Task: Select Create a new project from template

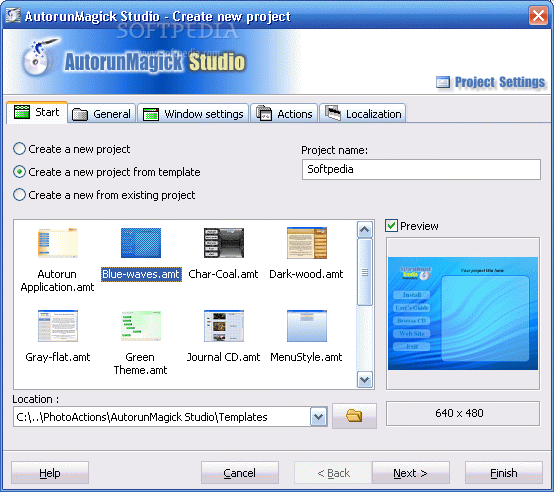Action: tap(107, 172)
